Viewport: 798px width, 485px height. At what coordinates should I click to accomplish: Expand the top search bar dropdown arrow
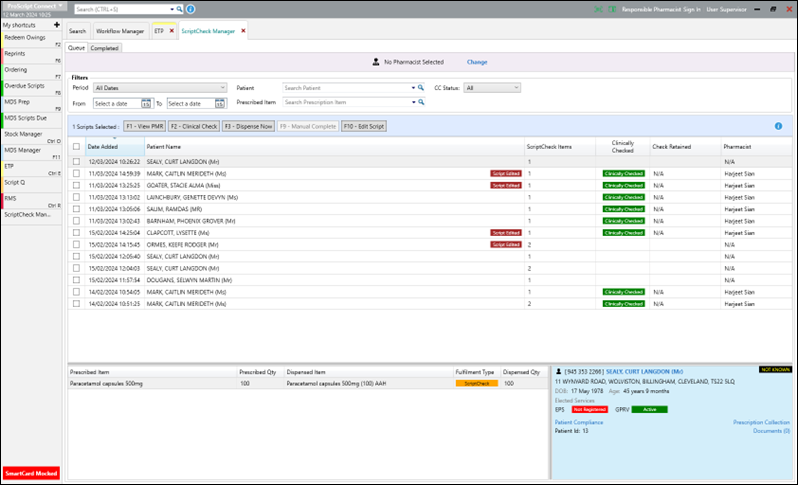tap(172, 9)
